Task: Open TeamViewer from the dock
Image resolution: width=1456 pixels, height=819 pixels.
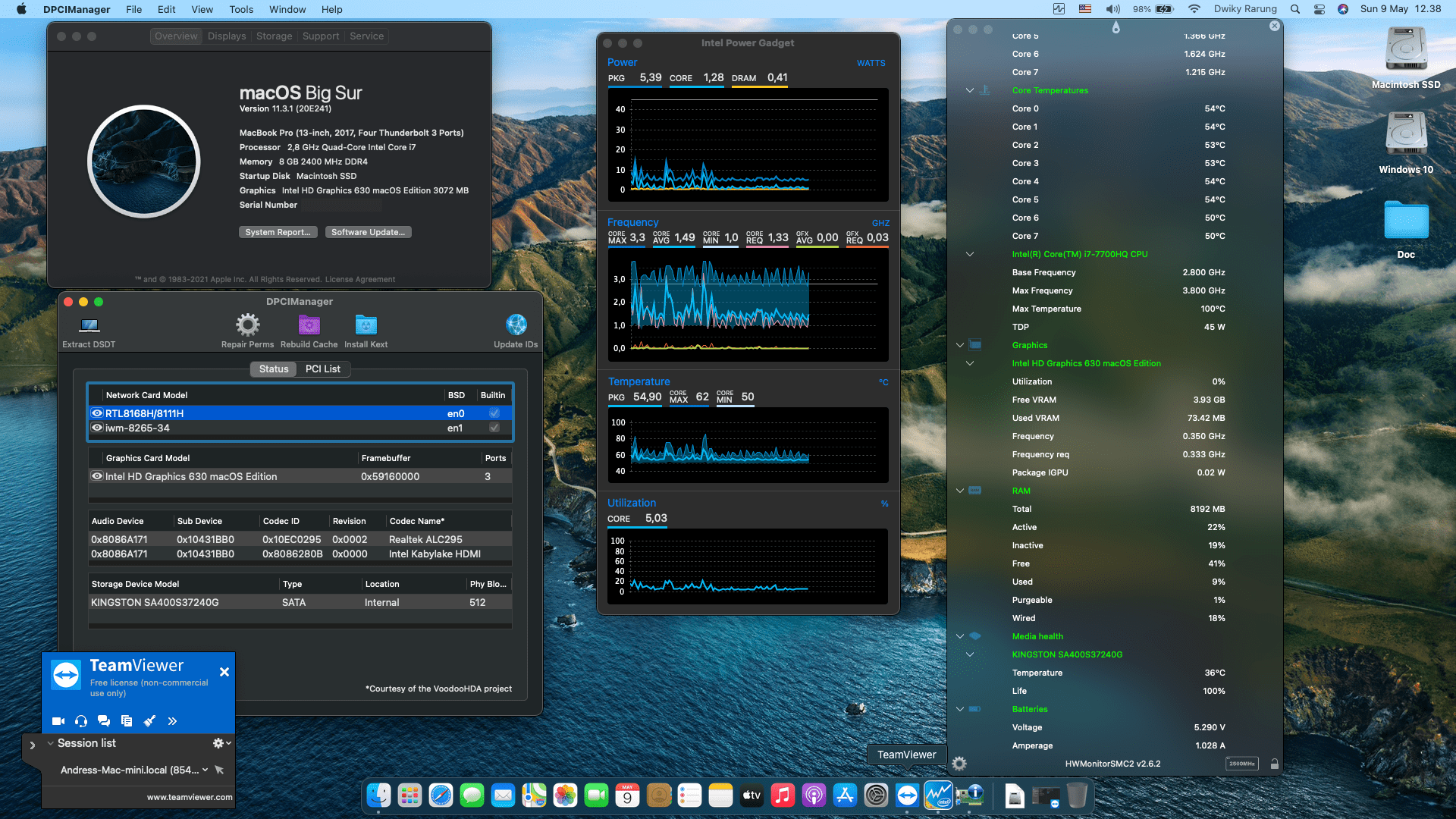Action: point(907,795)
